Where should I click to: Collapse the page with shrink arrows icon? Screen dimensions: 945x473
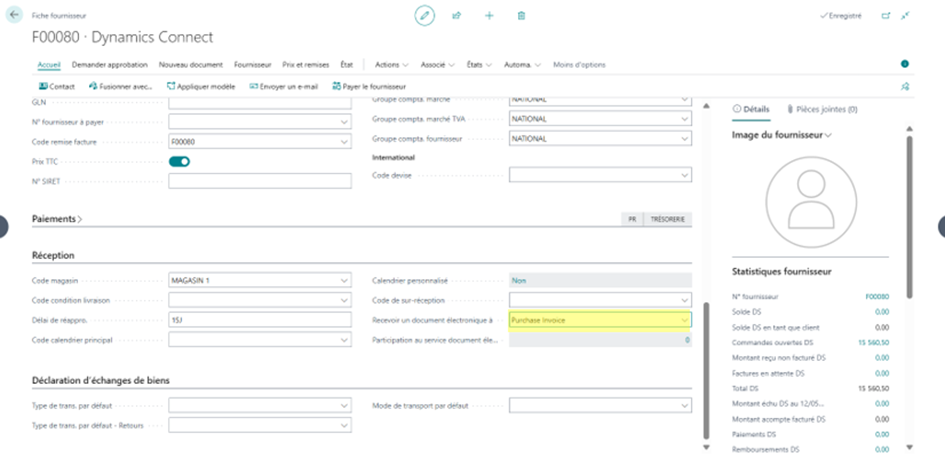tap(905, 16)
